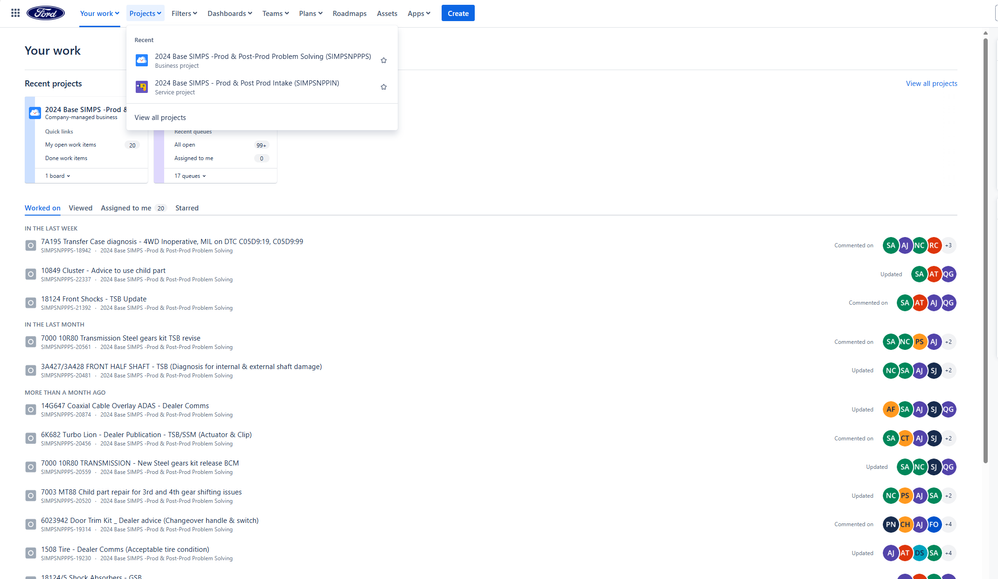Image resolution: width=998 pixels, height=579 pixels.
Task: Open 18124 Front Shocks TSB Update item
Action: pyautogui.click(x=94, y=299)
